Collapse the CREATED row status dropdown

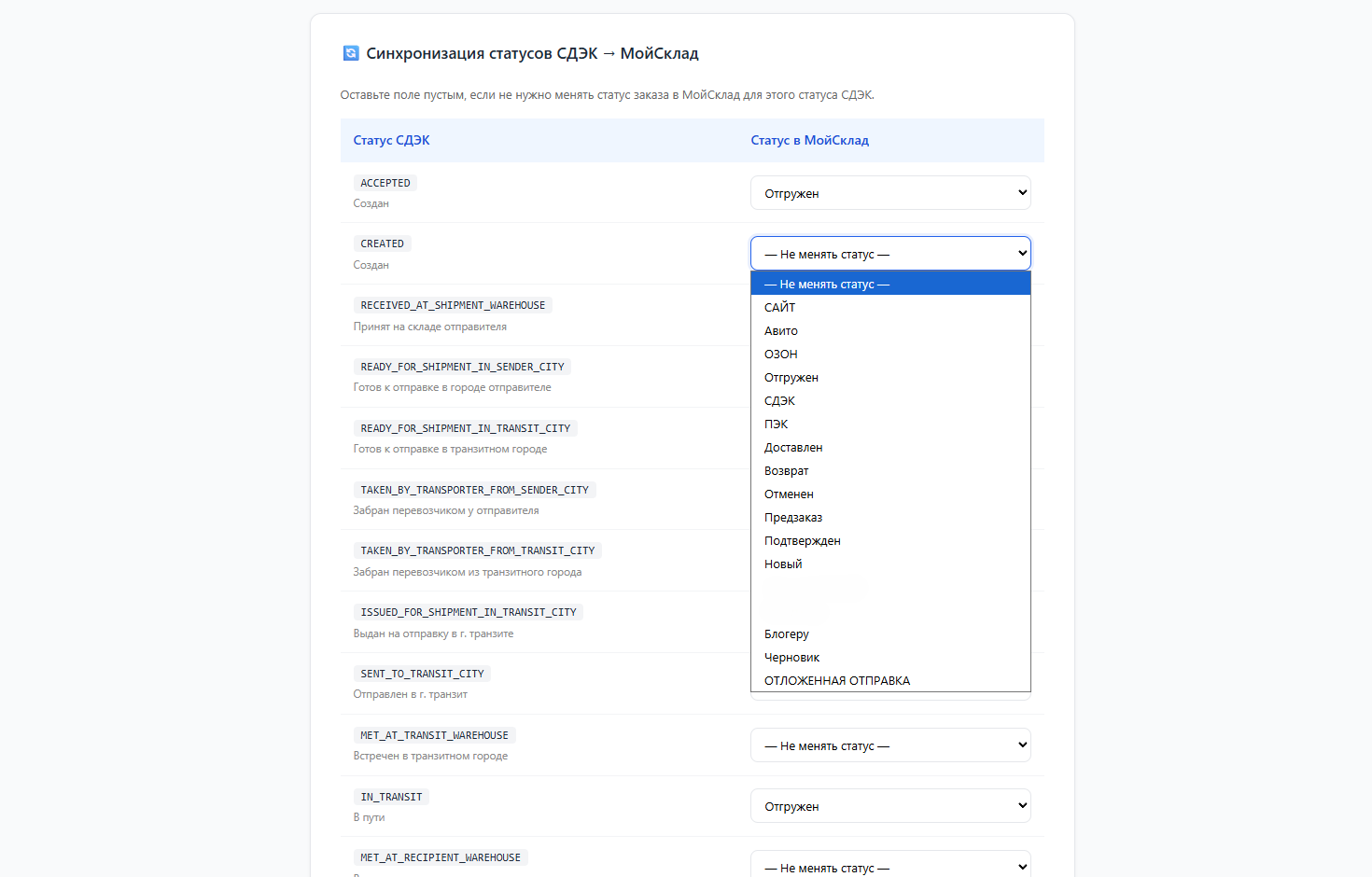890,254
